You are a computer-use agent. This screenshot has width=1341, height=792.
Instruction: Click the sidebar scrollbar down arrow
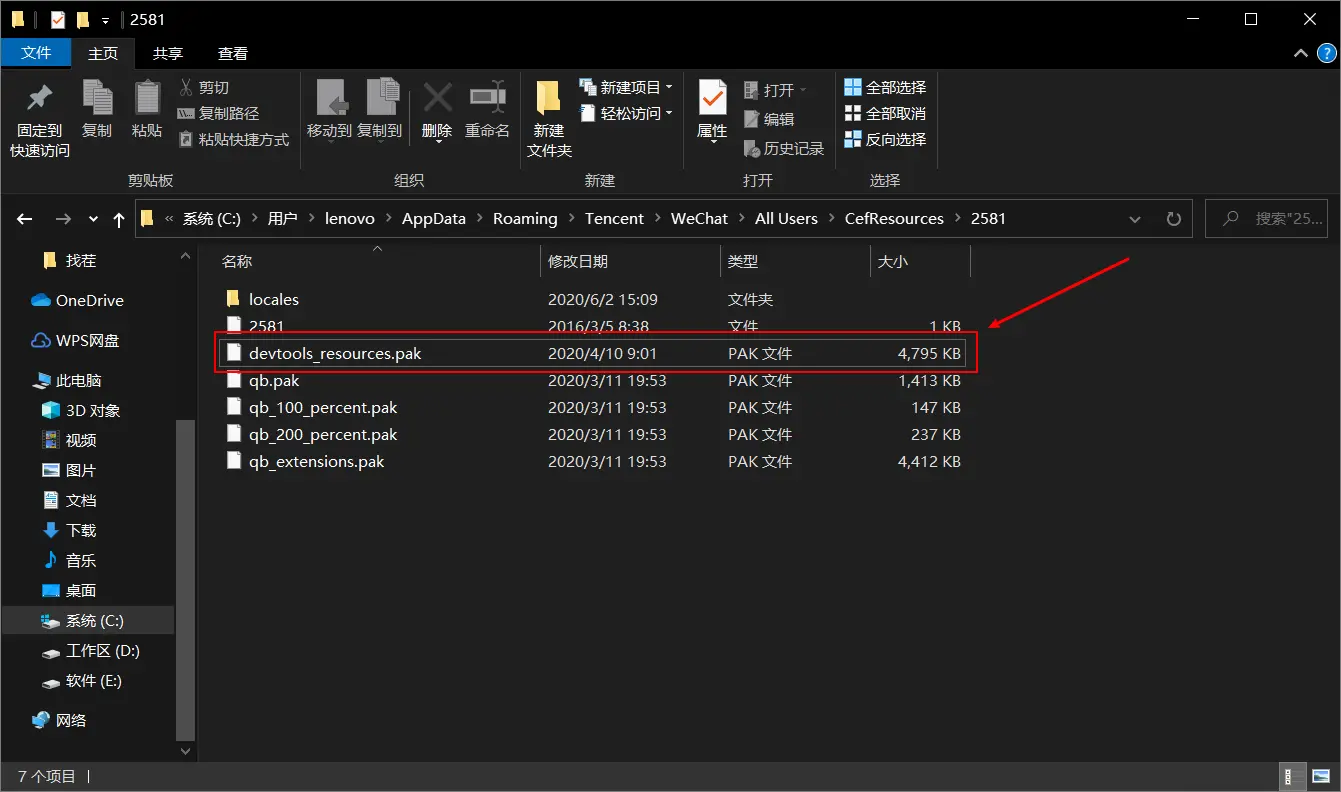tap(184, 750)
